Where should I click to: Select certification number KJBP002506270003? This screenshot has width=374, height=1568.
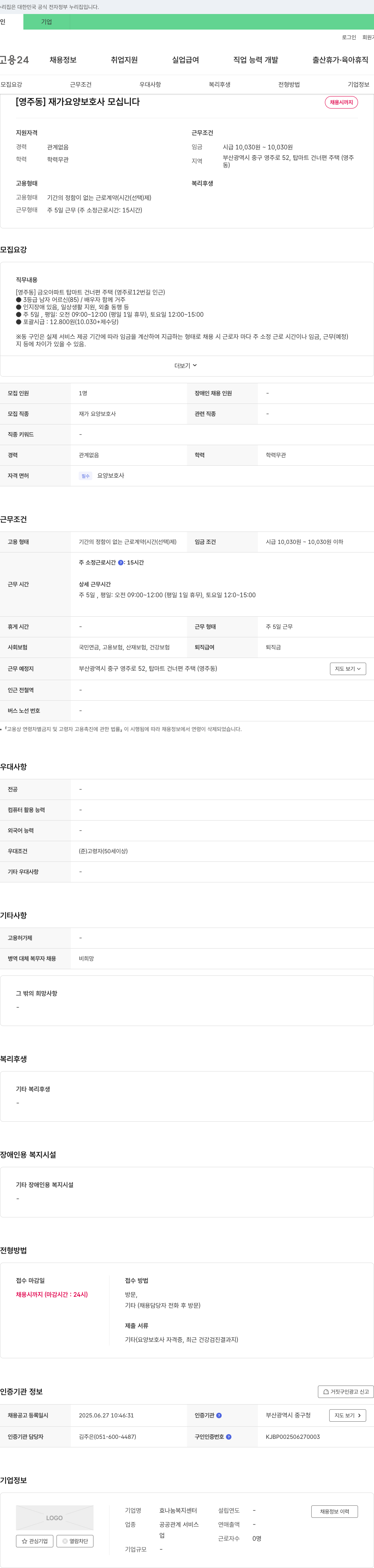point(292,1436)
